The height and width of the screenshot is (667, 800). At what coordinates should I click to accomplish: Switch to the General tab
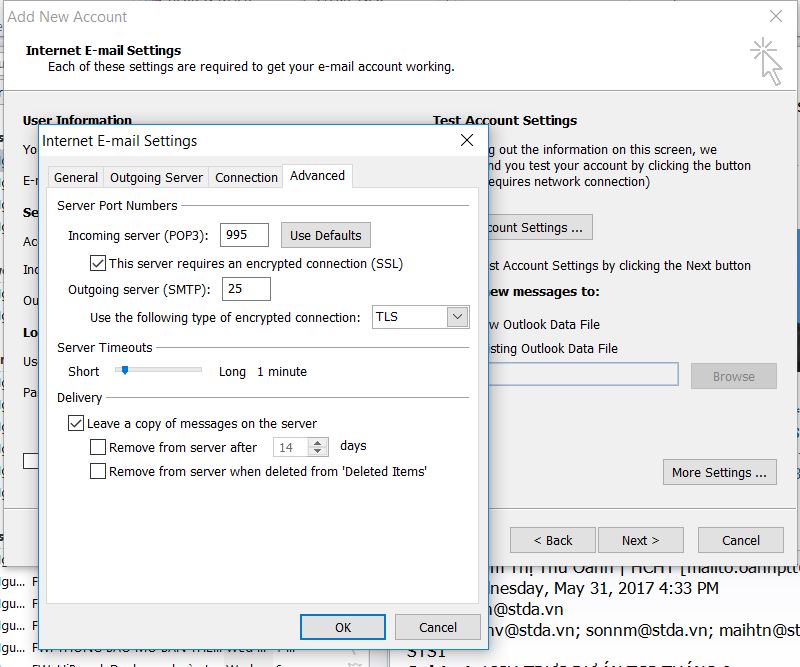coord(76,178)
